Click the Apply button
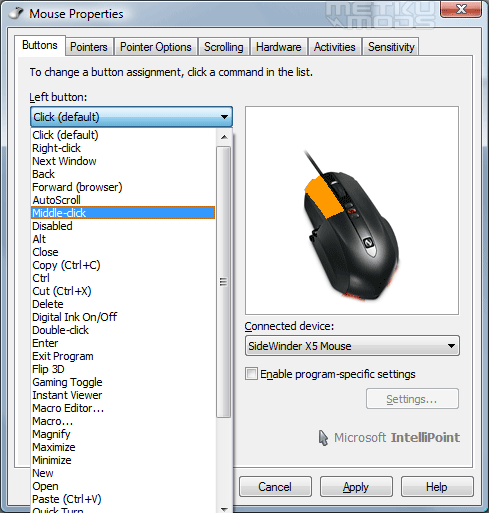This screenshot has height=513, width=489. [356, 487]
